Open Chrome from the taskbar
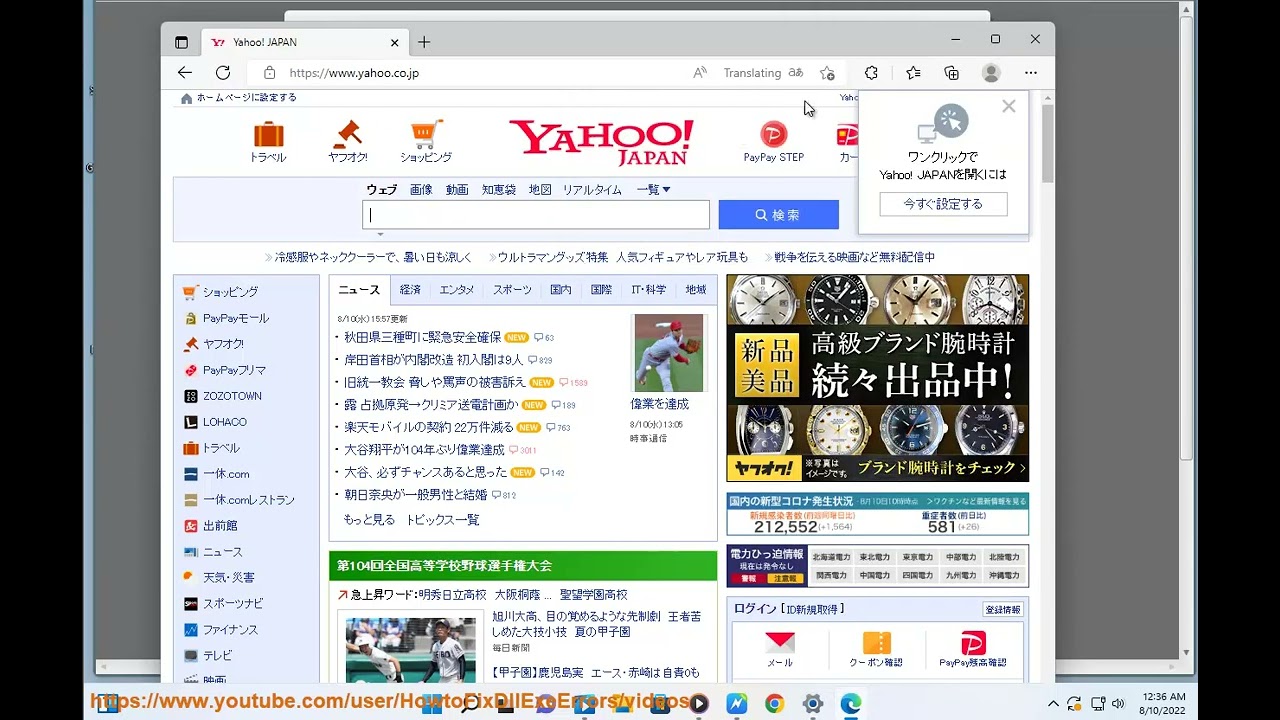The width and height of the screenshot is (1280, 720). click(x=775, y=704)
